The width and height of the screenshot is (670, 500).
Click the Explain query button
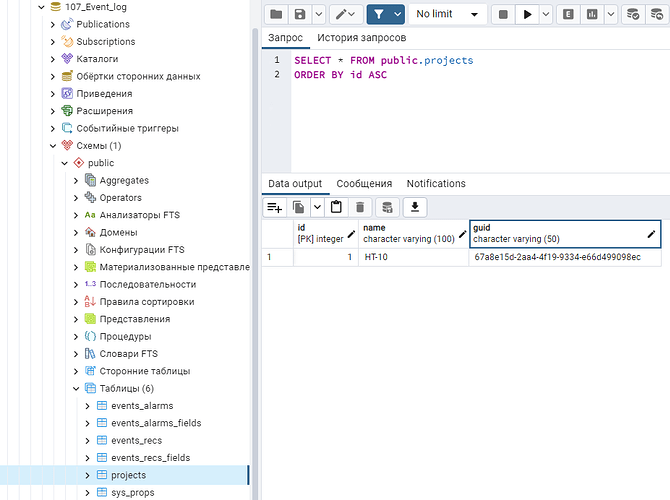569,15
